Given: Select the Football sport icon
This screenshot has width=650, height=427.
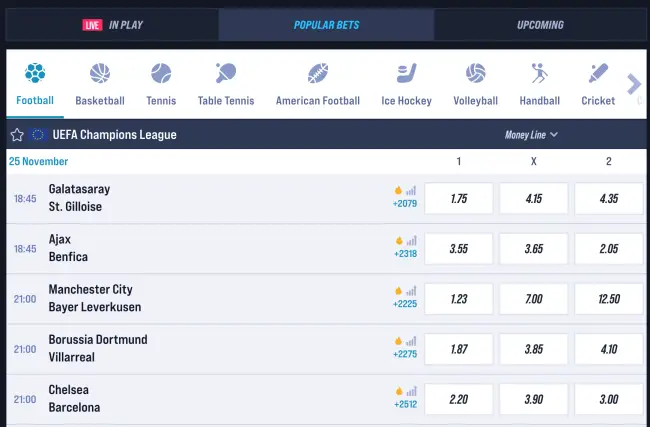Looking at the screenshot, I should 35,74.
